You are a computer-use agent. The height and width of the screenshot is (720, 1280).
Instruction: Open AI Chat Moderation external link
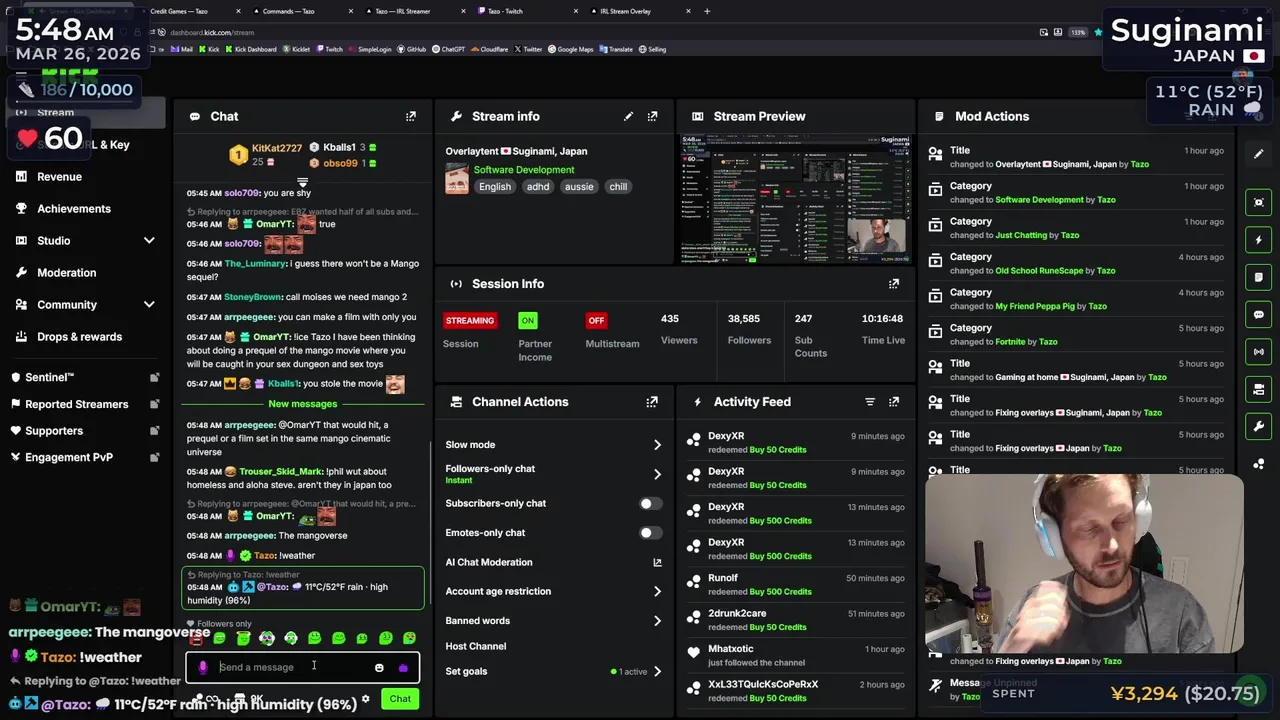coord(657,563)
